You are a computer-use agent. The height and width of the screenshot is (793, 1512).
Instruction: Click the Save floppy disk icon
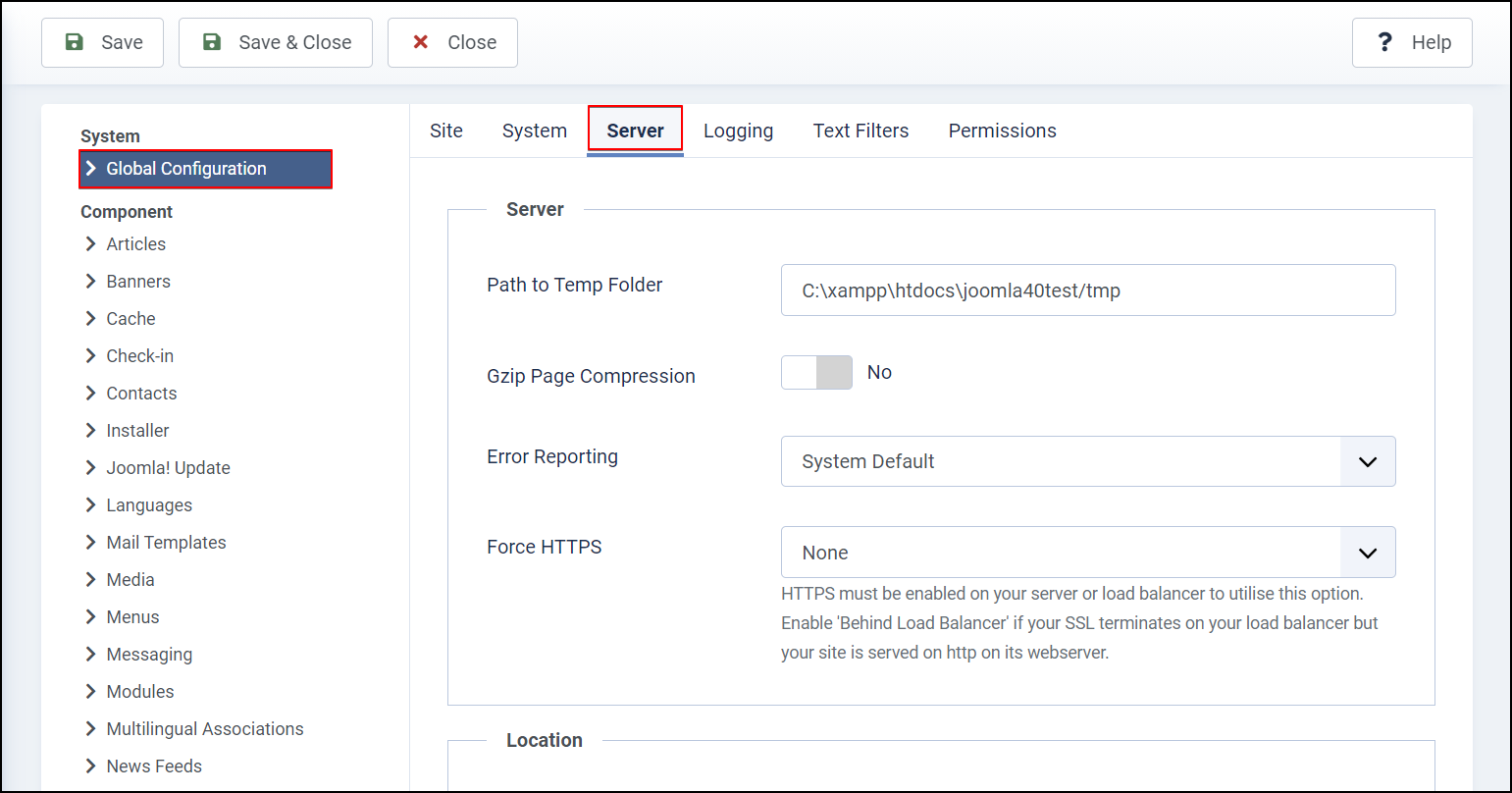click(74, 42)
